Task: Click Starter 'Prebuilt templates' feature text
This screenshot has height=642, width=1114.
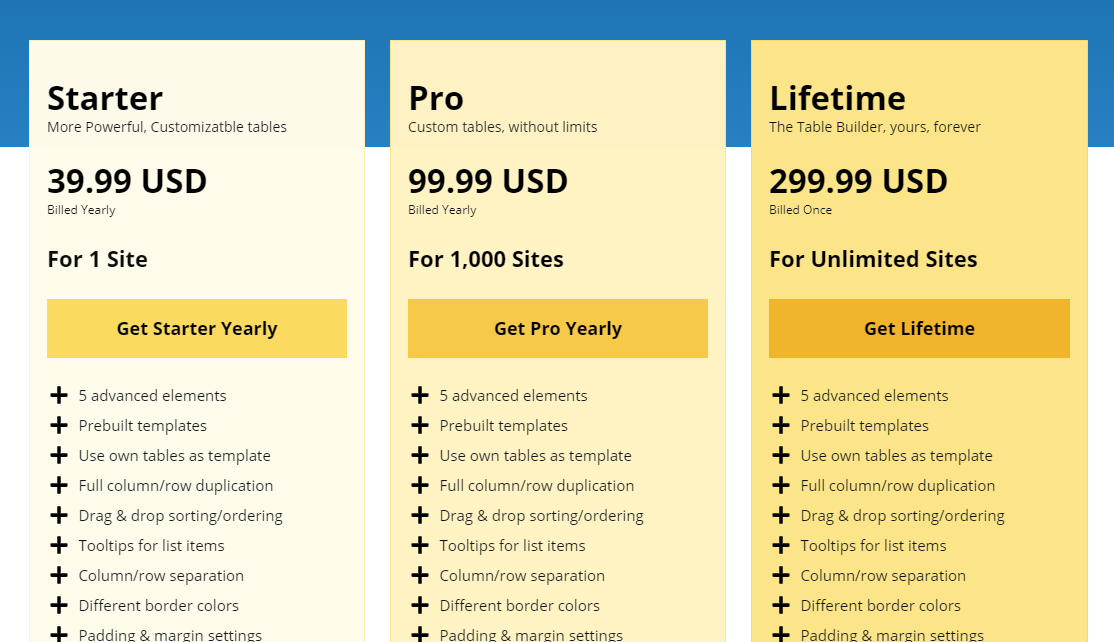Action: coord(143,425)
